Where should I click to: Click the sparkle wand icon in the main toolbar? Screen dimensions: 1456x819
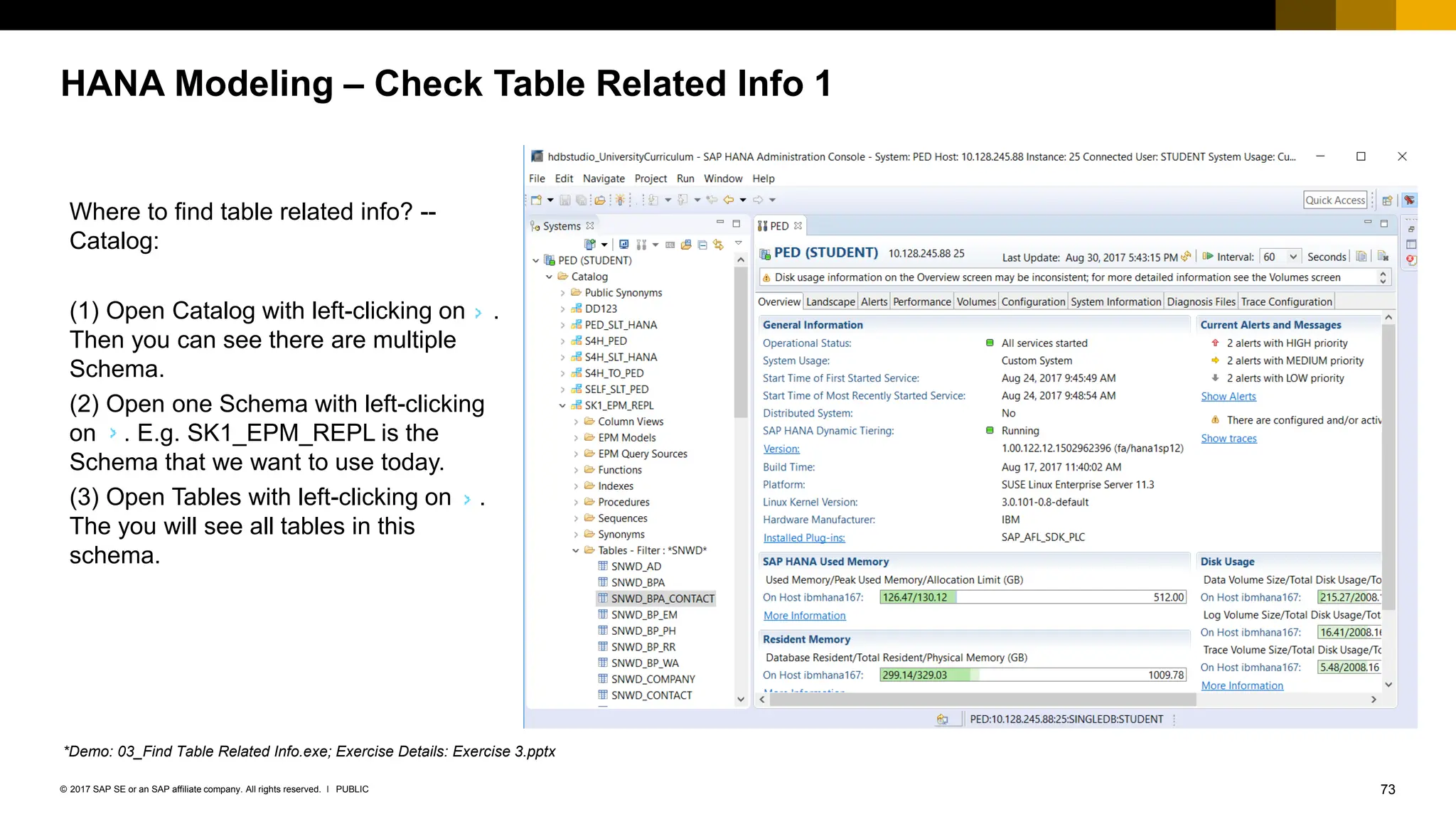621,200
